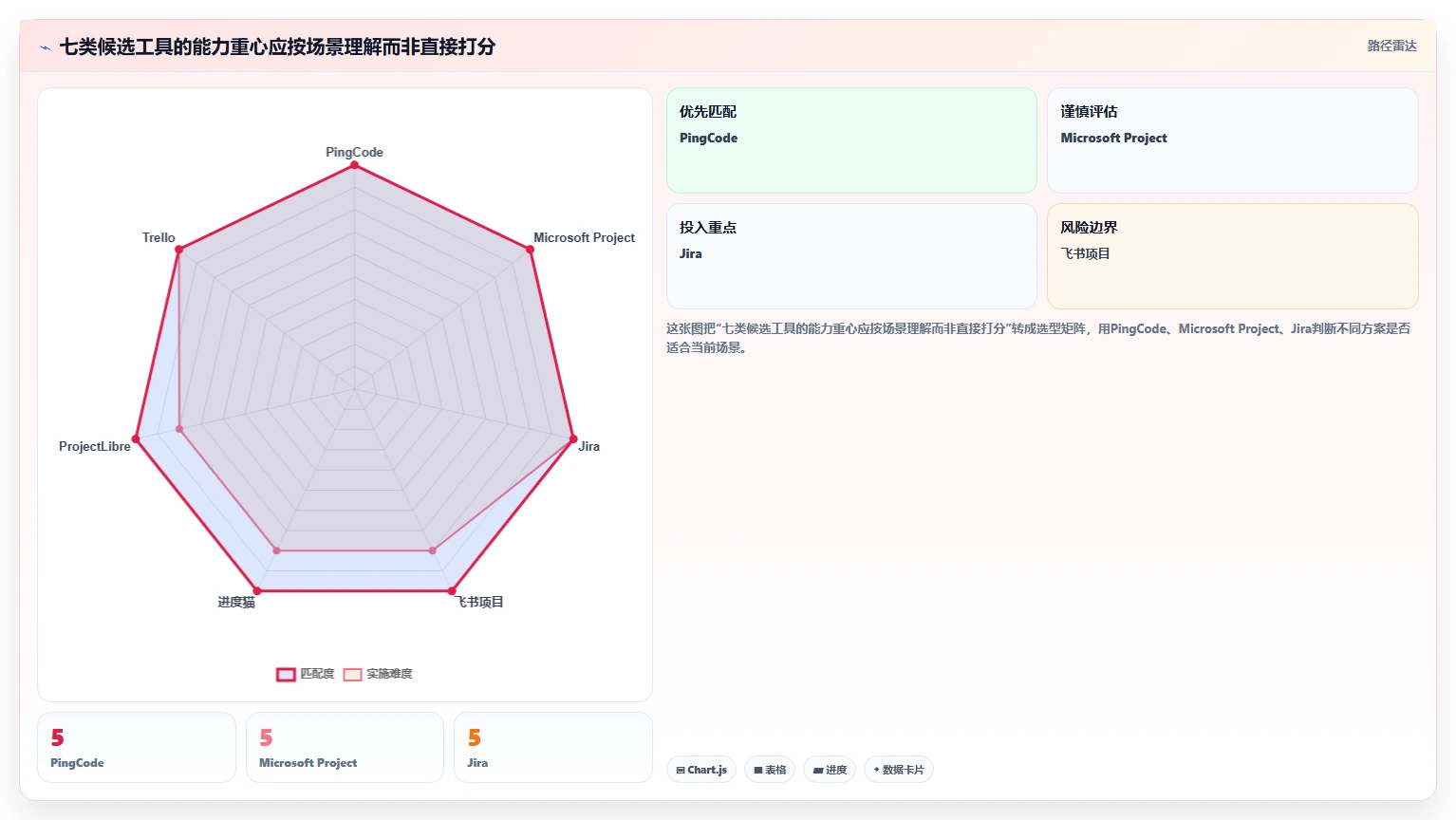
Task: Open the Jira score 5 stat card
Action: [553, 748]
